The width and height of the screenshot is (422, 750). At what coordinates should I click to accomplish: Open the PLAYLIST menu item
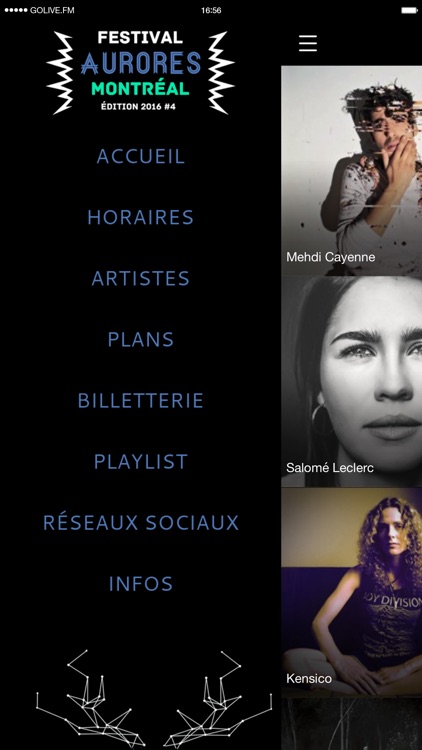point(141,462)
